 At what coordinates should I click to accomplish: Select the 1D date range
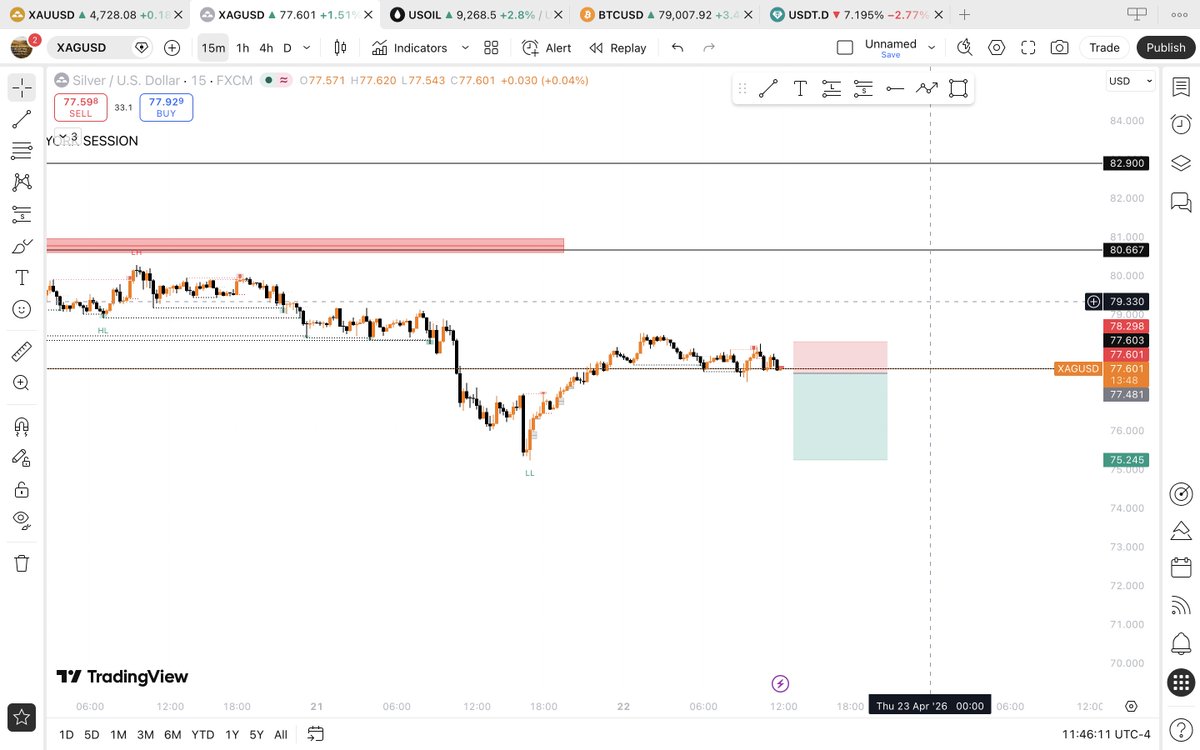tap(66, 735)
